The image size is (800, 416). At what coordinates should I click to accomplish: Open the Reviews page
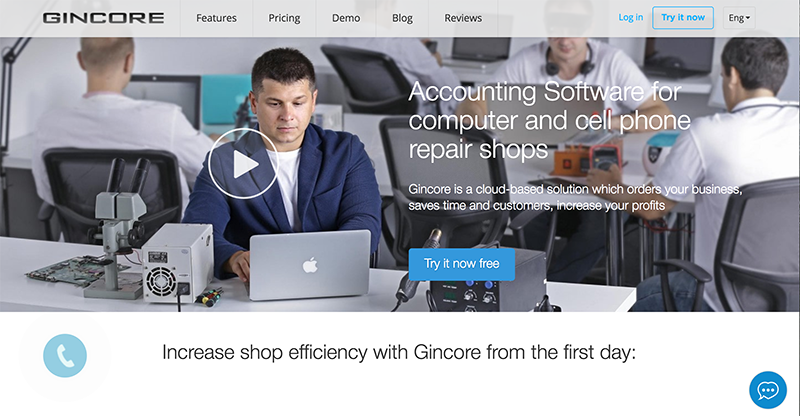click(463, 18)
